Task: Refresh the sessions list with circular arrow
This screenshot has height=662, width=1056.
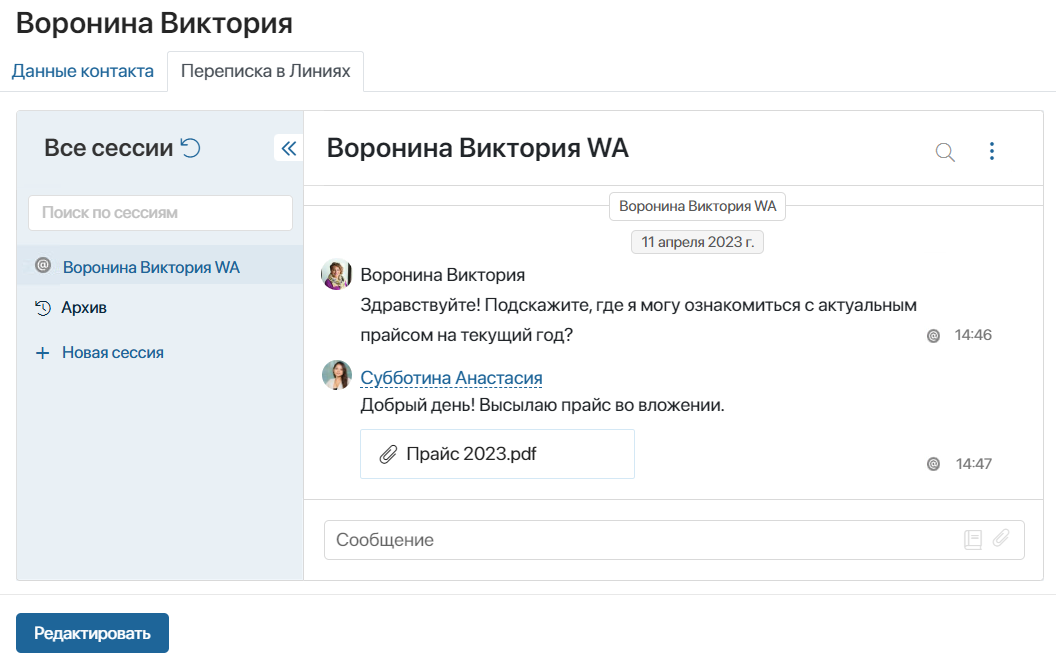Action: click(x=191, y=147)
